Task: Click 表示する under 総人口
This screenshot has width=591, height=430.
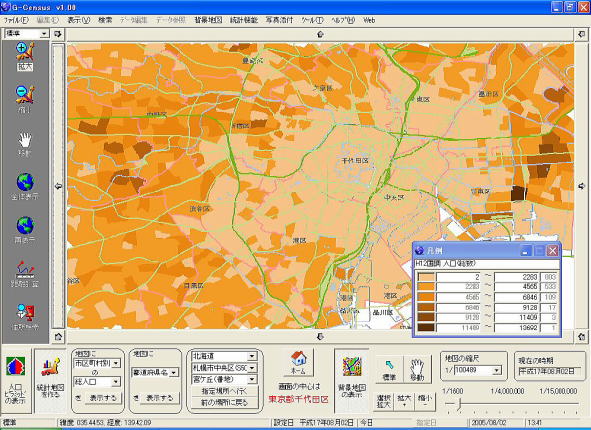Action: (x=103, y=398)
